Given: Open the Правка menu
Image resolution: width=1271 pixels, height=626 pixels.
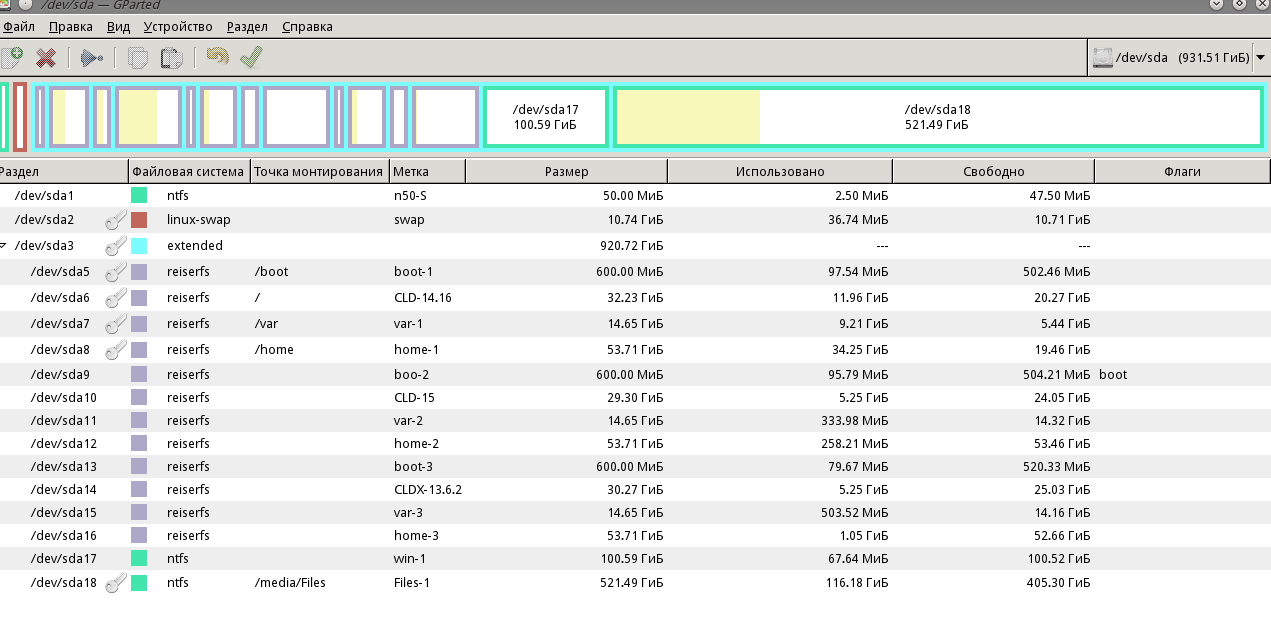Looking at the screenshot, I should (x=71, y=27).
